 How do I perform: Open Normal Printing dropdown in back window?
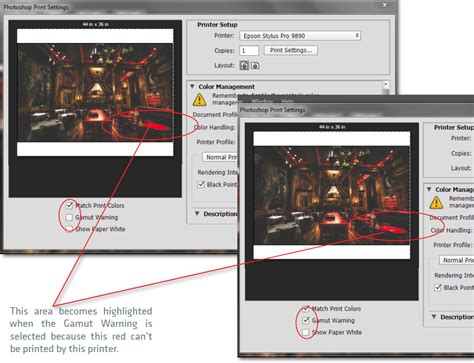(220, 157)
